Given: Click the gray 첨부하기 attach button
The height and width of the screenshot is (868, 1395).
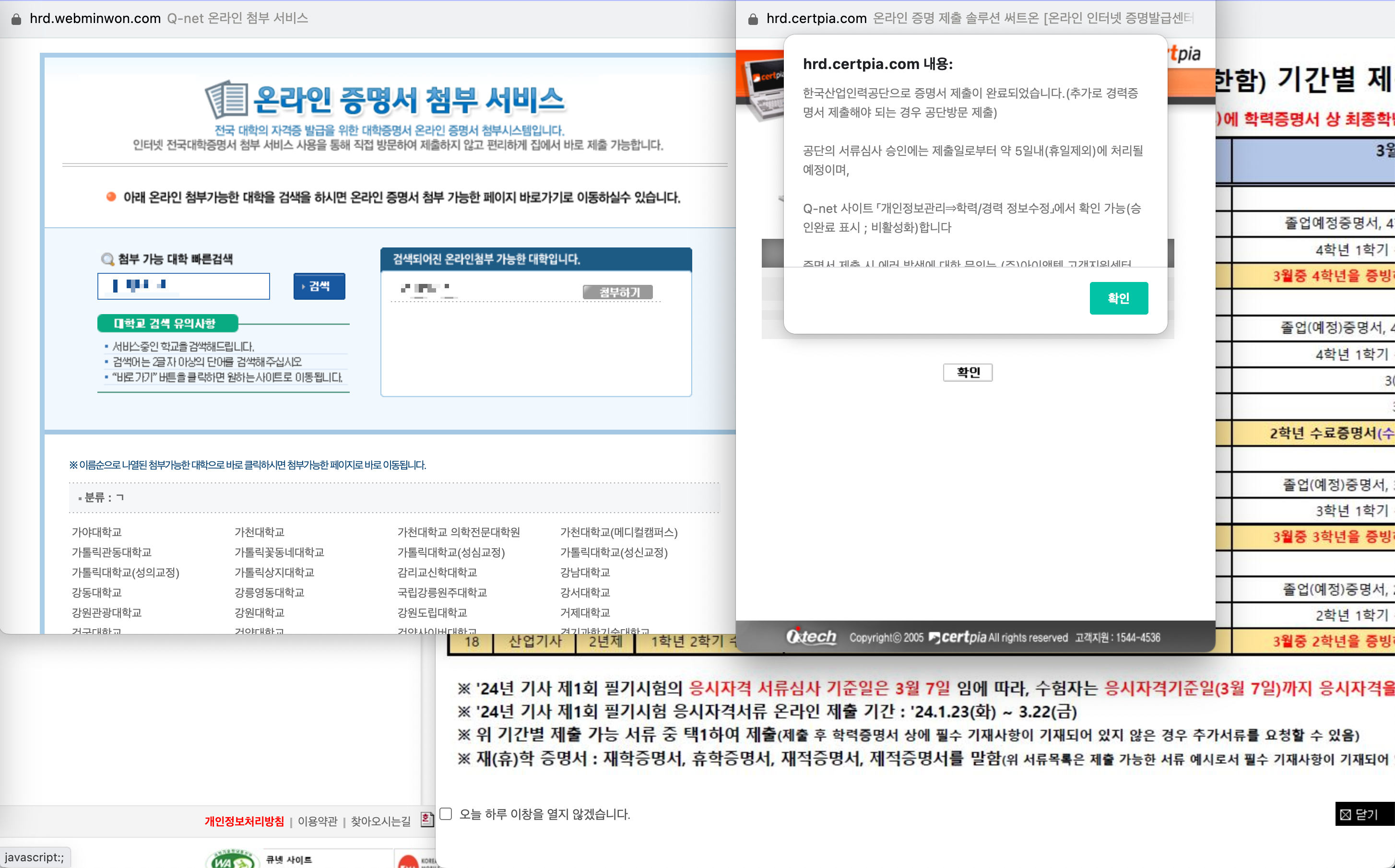Looking at the screenshot, I should [618, 292].
